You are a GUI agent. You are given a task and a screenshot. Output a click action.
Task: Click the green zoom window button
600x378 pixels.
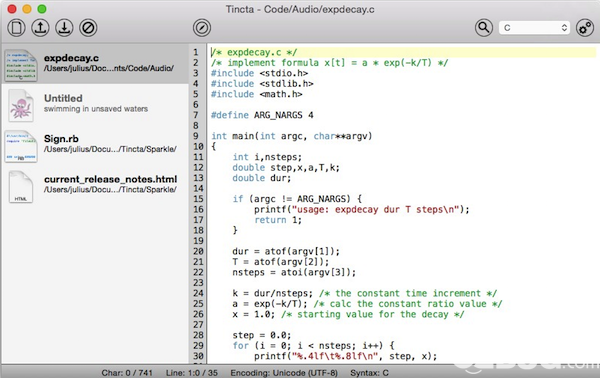pos(42,9)
